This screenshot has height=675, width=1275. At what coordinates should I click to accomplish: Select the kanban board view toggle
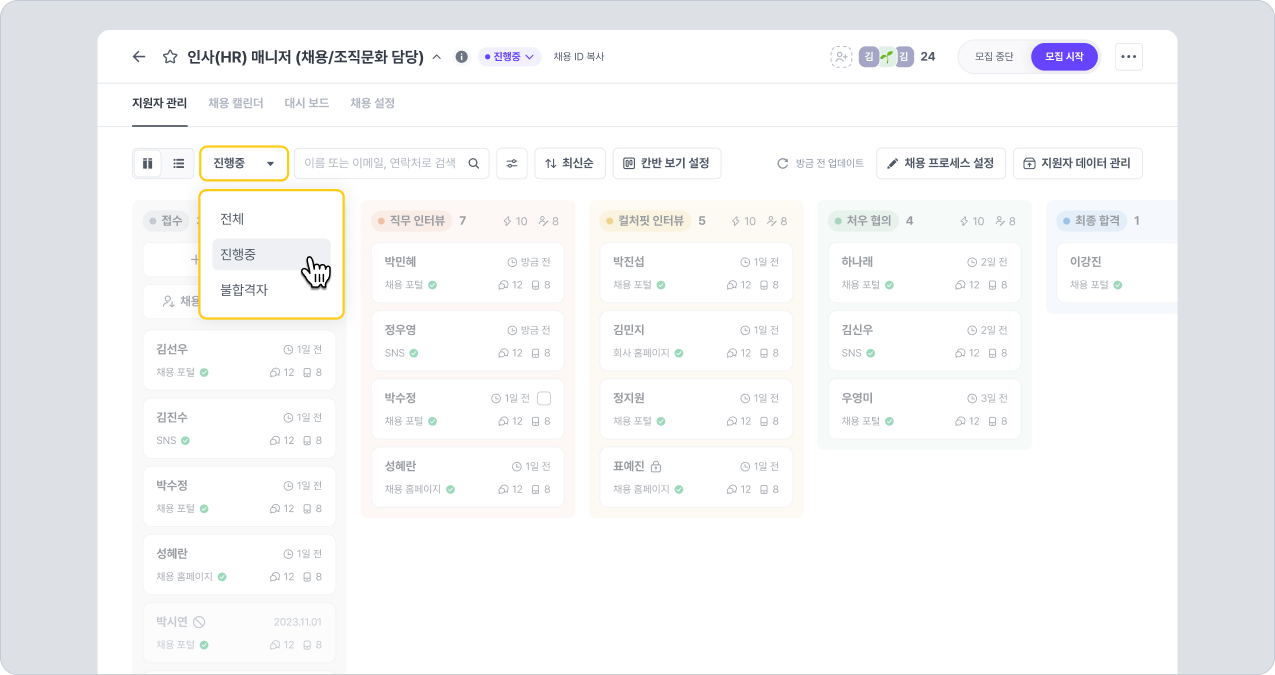(x=148, y=163)
